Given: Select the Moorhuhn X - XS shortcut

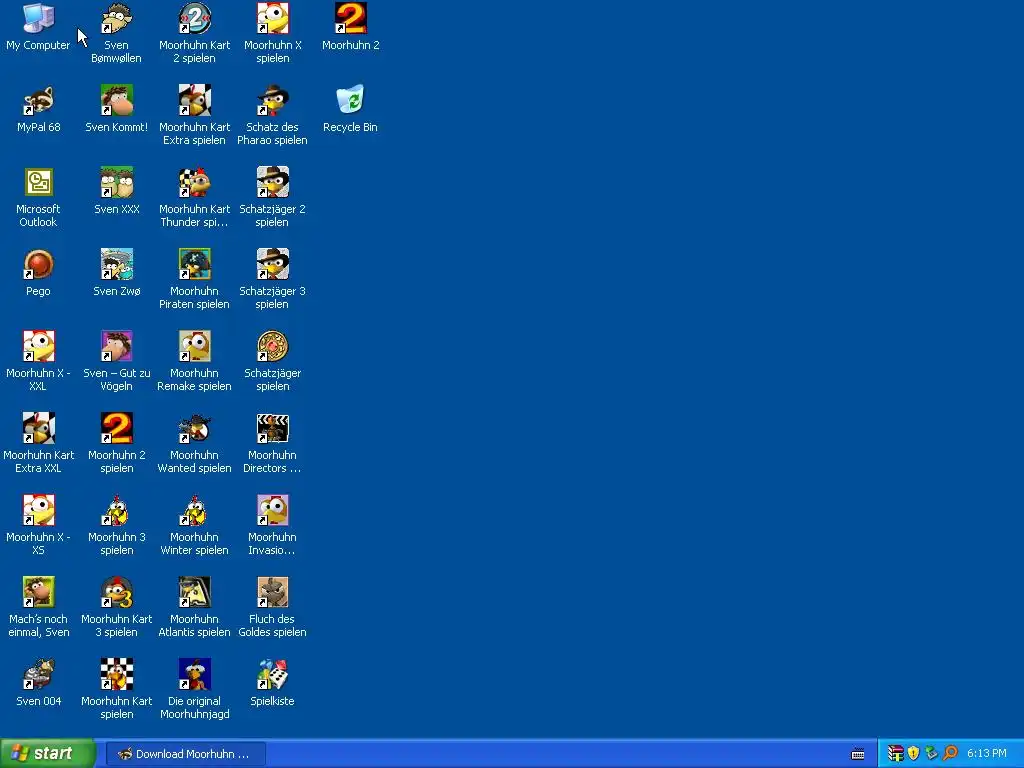Looking at the screenshot, I should point(39,510).
